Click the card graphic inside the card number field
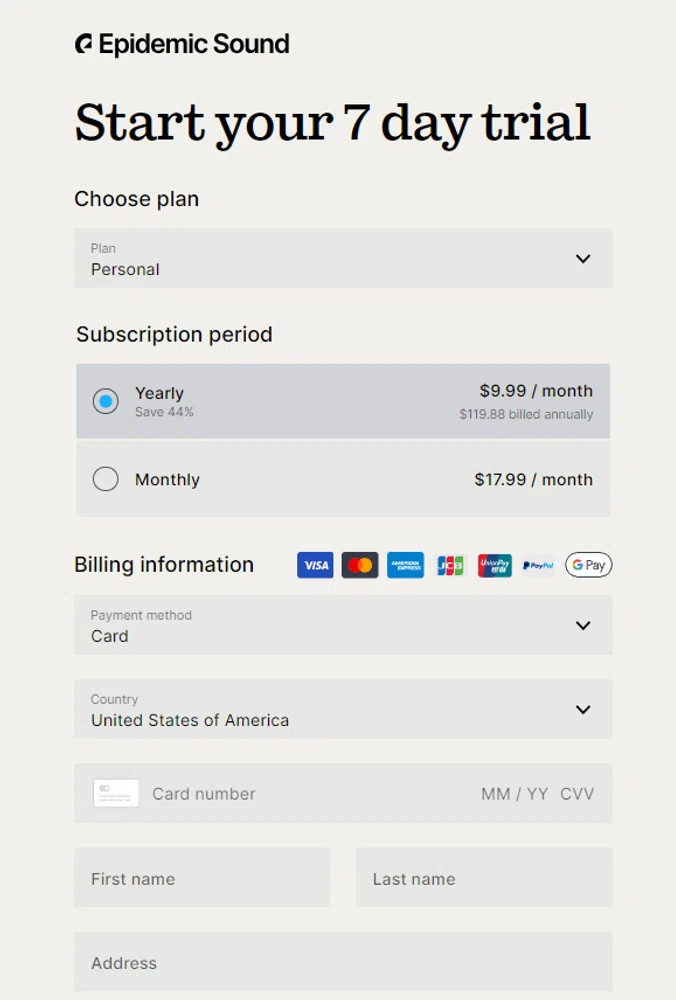Image resolution: width=676 pixels, height=1000 pixels. point(115,793)
